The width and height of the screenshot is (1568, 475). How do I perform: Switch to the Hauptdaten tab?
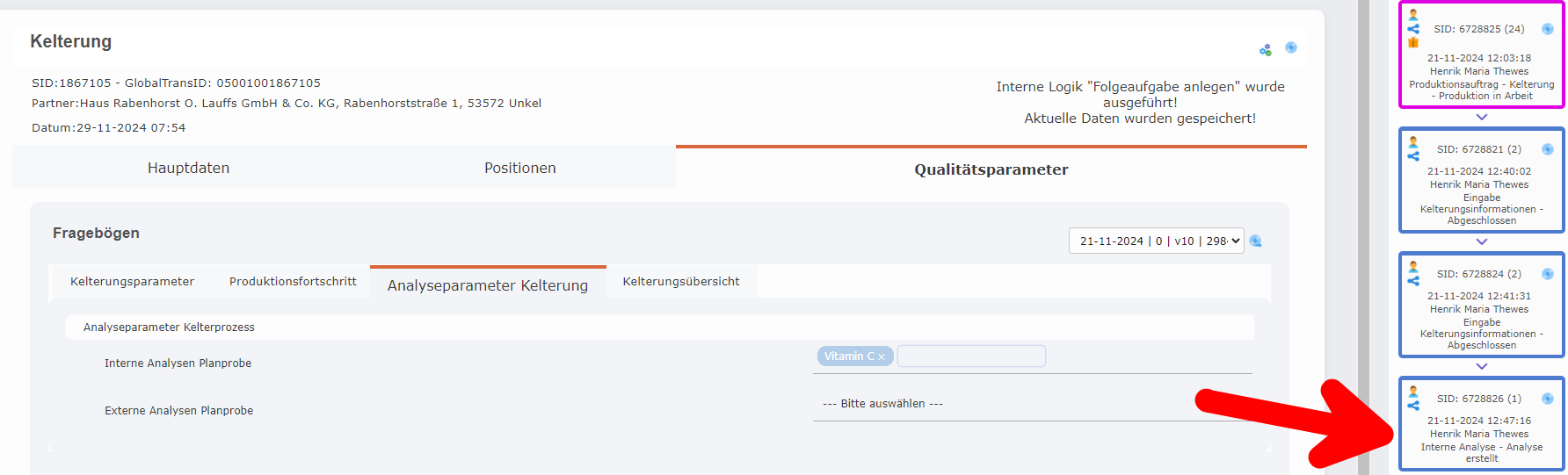point(188,168)
